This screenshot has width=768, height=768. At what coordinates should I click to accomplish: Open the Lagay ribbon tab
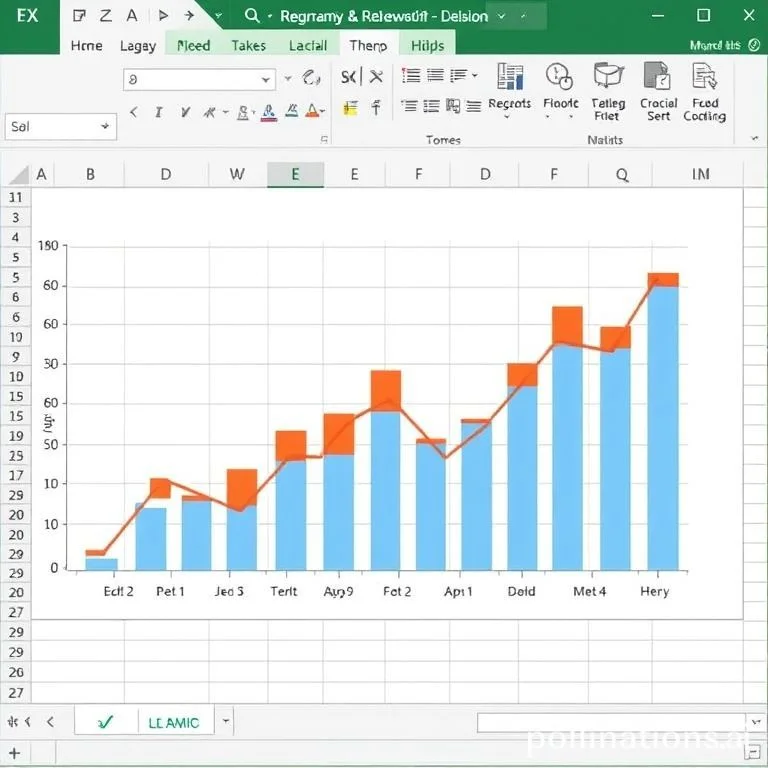138,46
